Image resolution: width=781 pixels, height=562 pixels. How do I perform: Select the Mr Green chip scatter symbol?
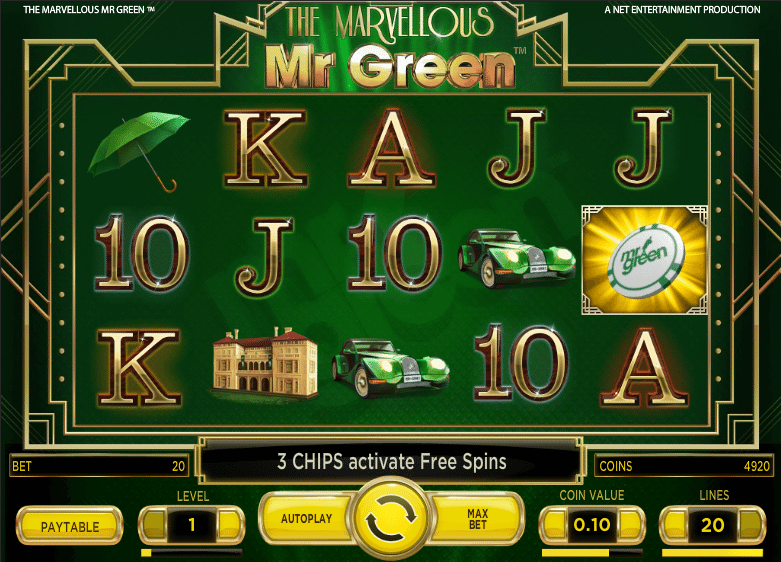coord(645,260)
